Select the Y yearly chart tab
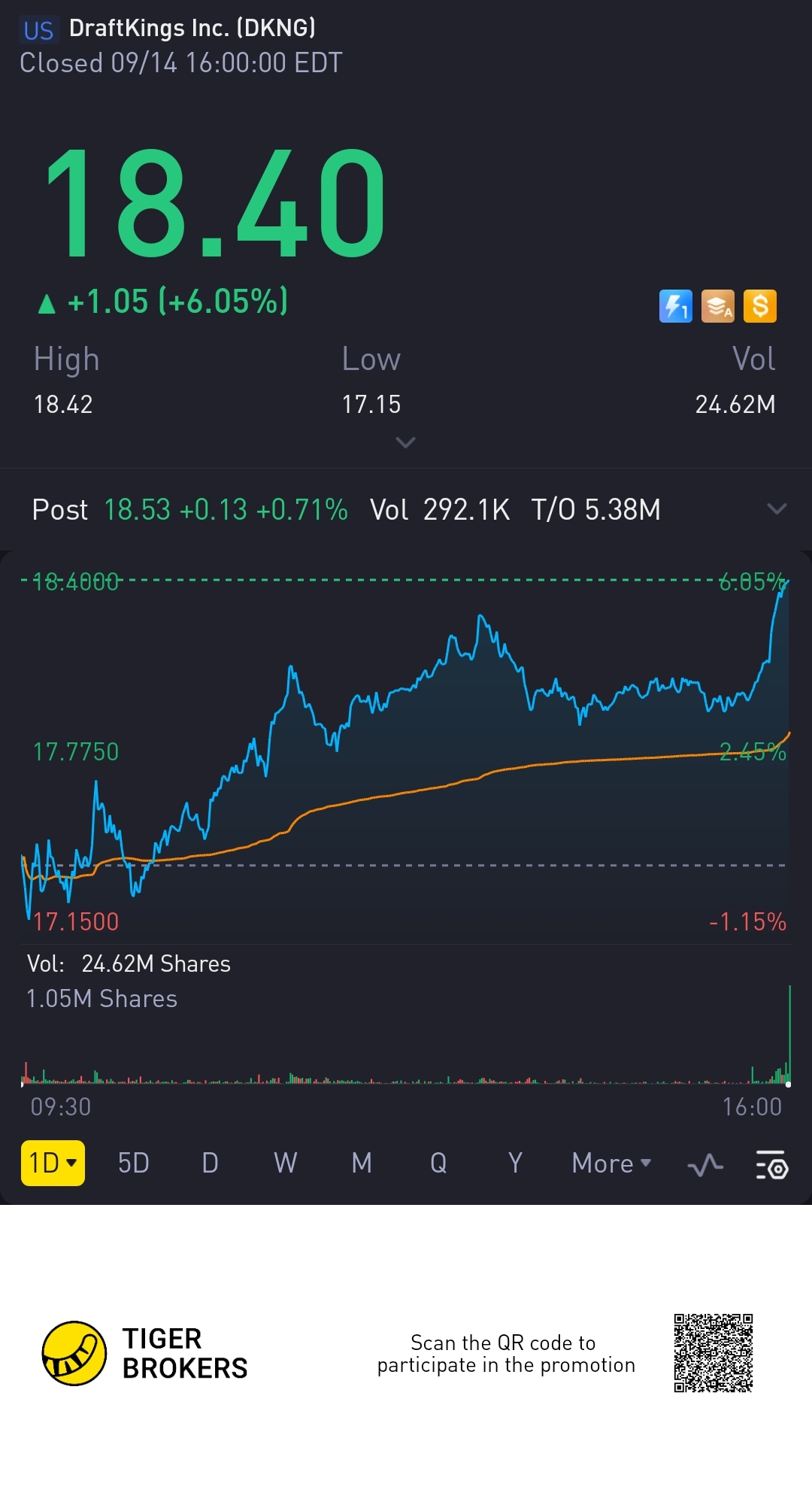Image resolution: width=812 pixels, height=1502 pixels. coord(515,1164)
